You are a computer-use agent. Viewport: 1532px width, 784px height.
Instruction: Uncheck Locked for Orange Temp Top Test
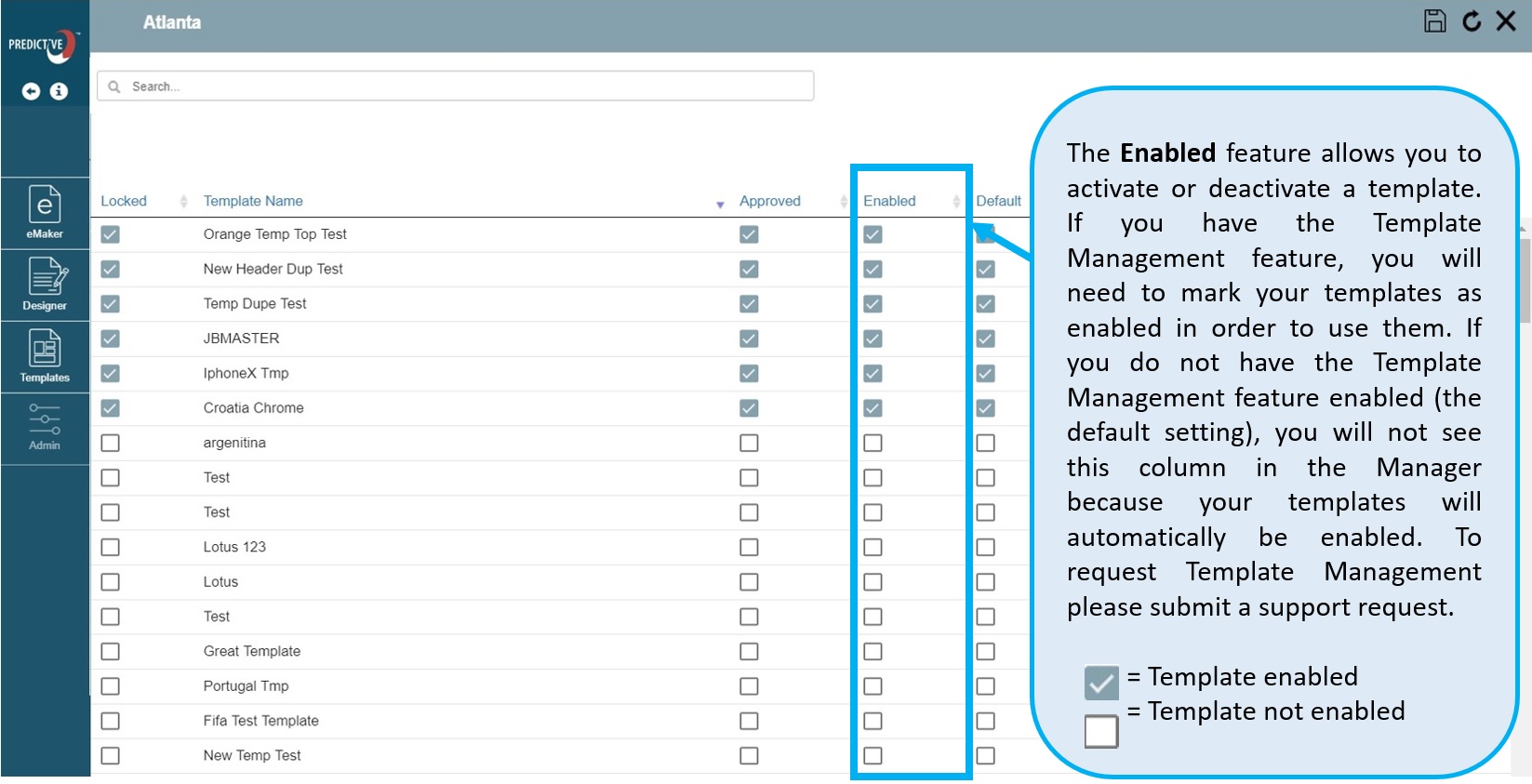click(111, 234)
